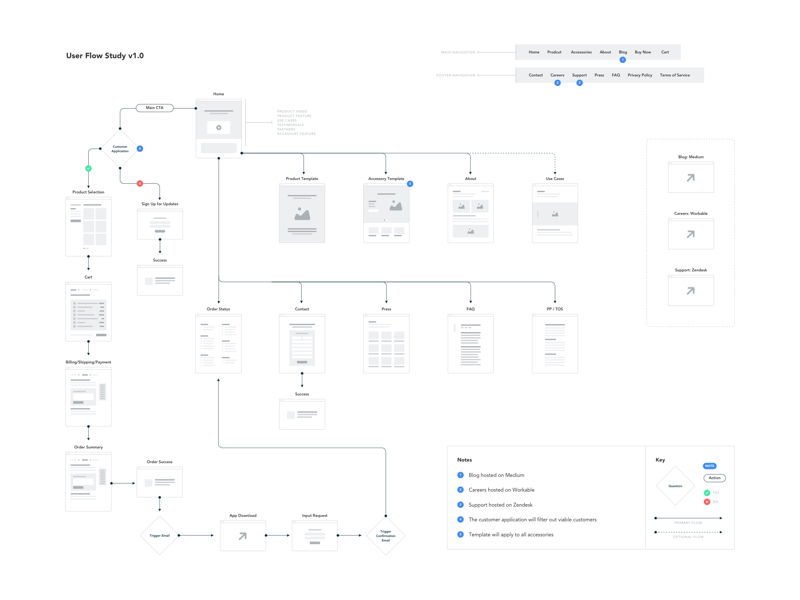Screen dimensions: 800x600
Task: Click the Support Zendesk external link arrow
Action: (x=690, y=291)
